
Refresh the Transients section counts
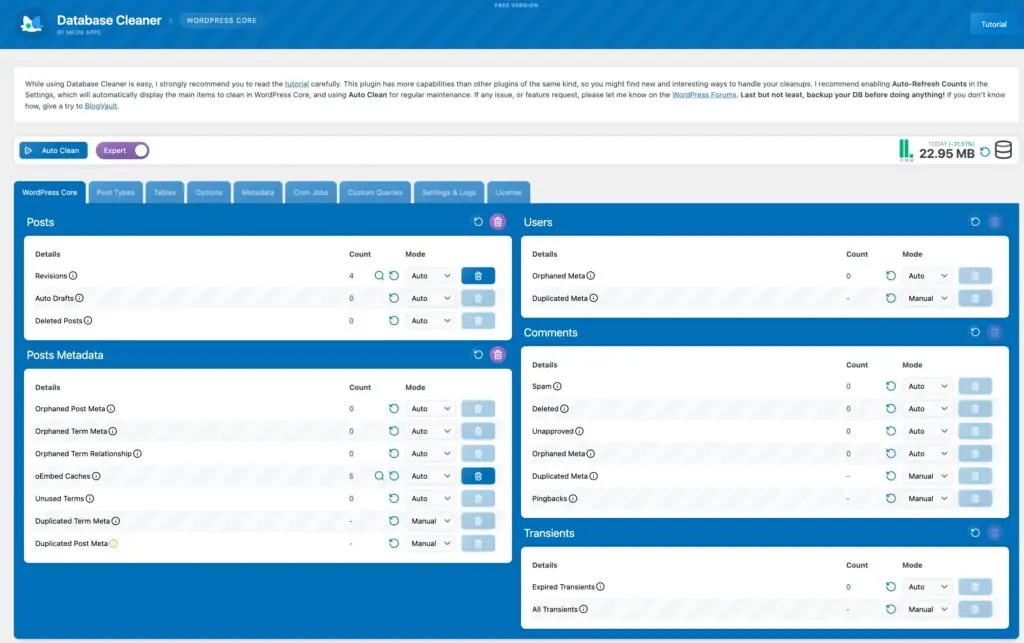click(x=975, y=533)
